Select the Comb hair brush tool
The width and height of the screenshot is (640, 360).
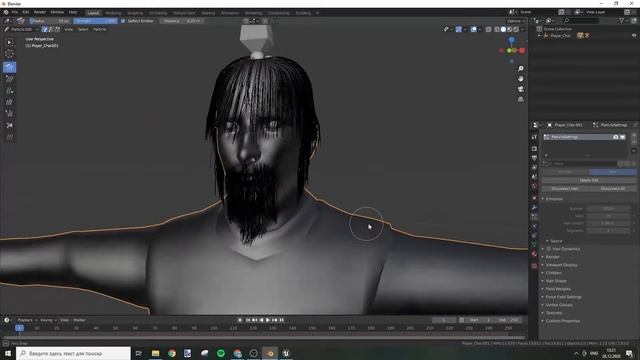[x=9, y=67]
